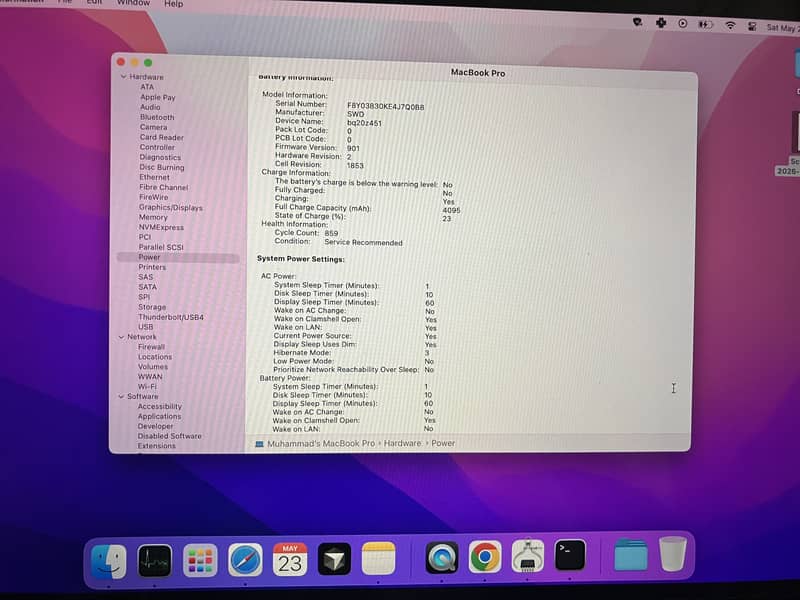Select PCI in the sidebar
This screenshot has width=800, height=600.
145,237
